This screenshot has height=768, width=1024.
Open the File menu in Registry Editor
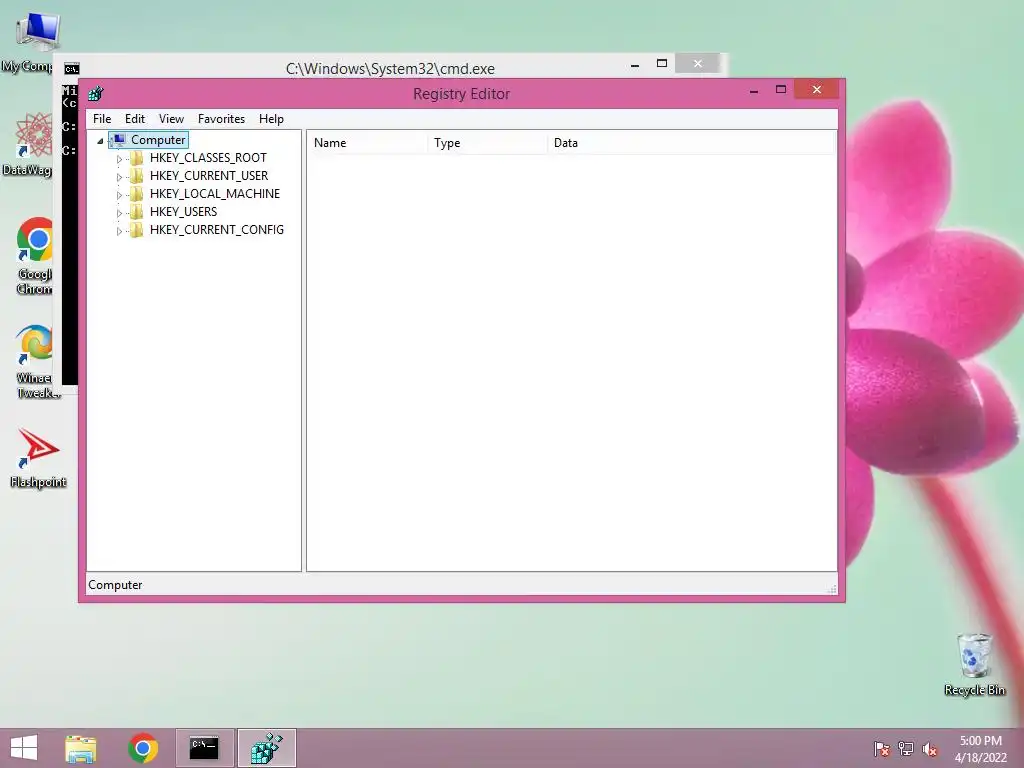pos(102,119)
